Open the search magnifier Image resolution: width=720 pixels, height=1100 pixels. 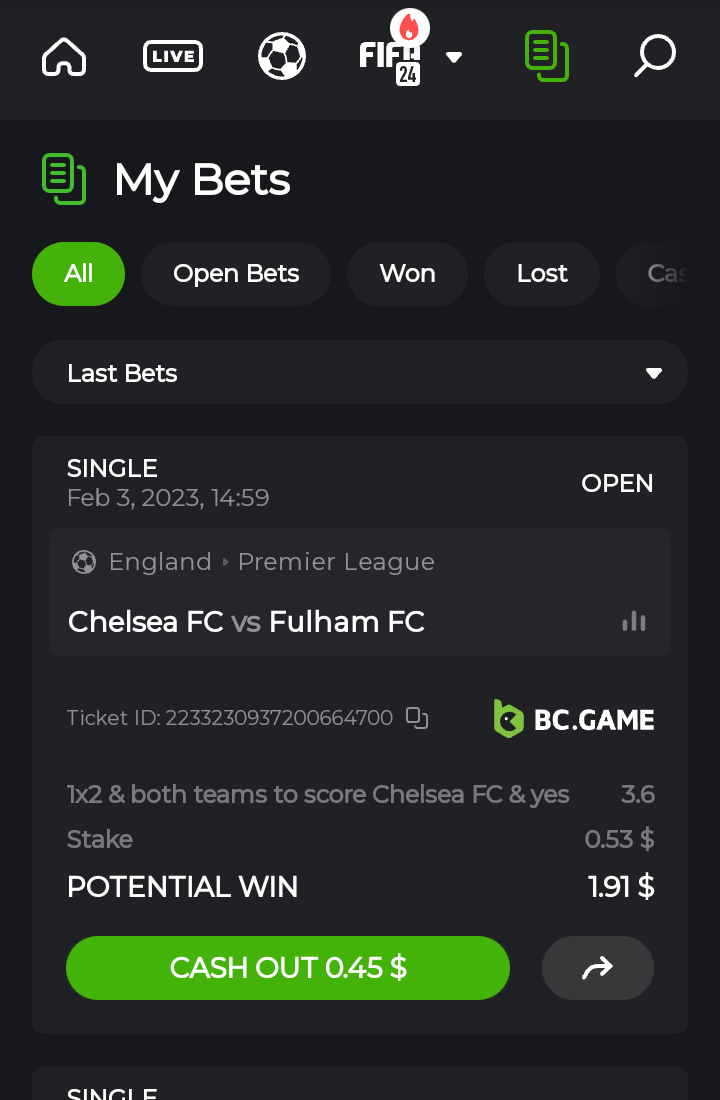pos(655,56)
